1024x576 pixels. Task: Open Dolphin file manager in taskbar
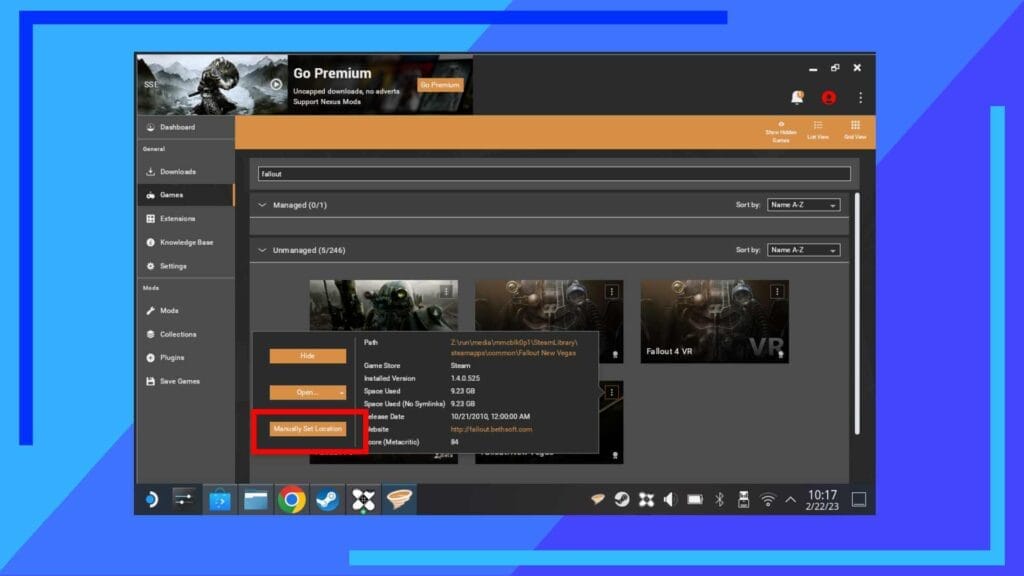point(255,500)
